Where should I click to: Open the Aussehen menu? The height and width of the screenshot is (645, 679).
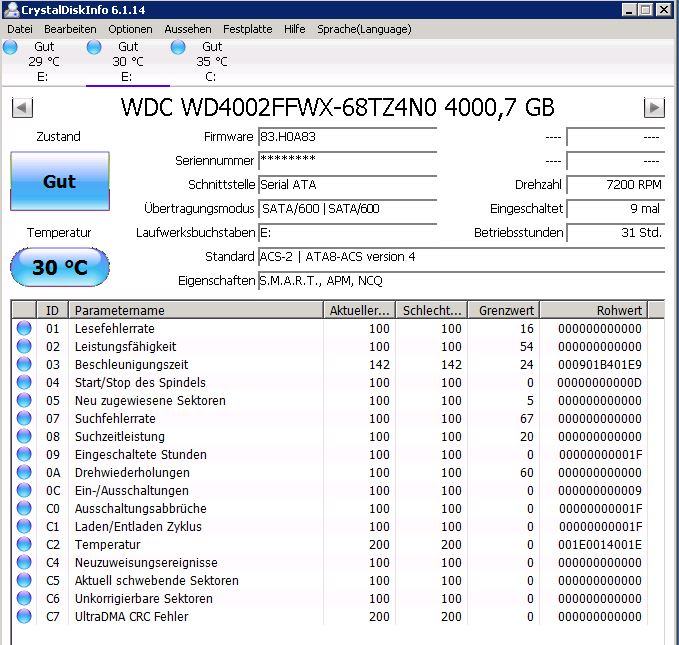(188, 29)
